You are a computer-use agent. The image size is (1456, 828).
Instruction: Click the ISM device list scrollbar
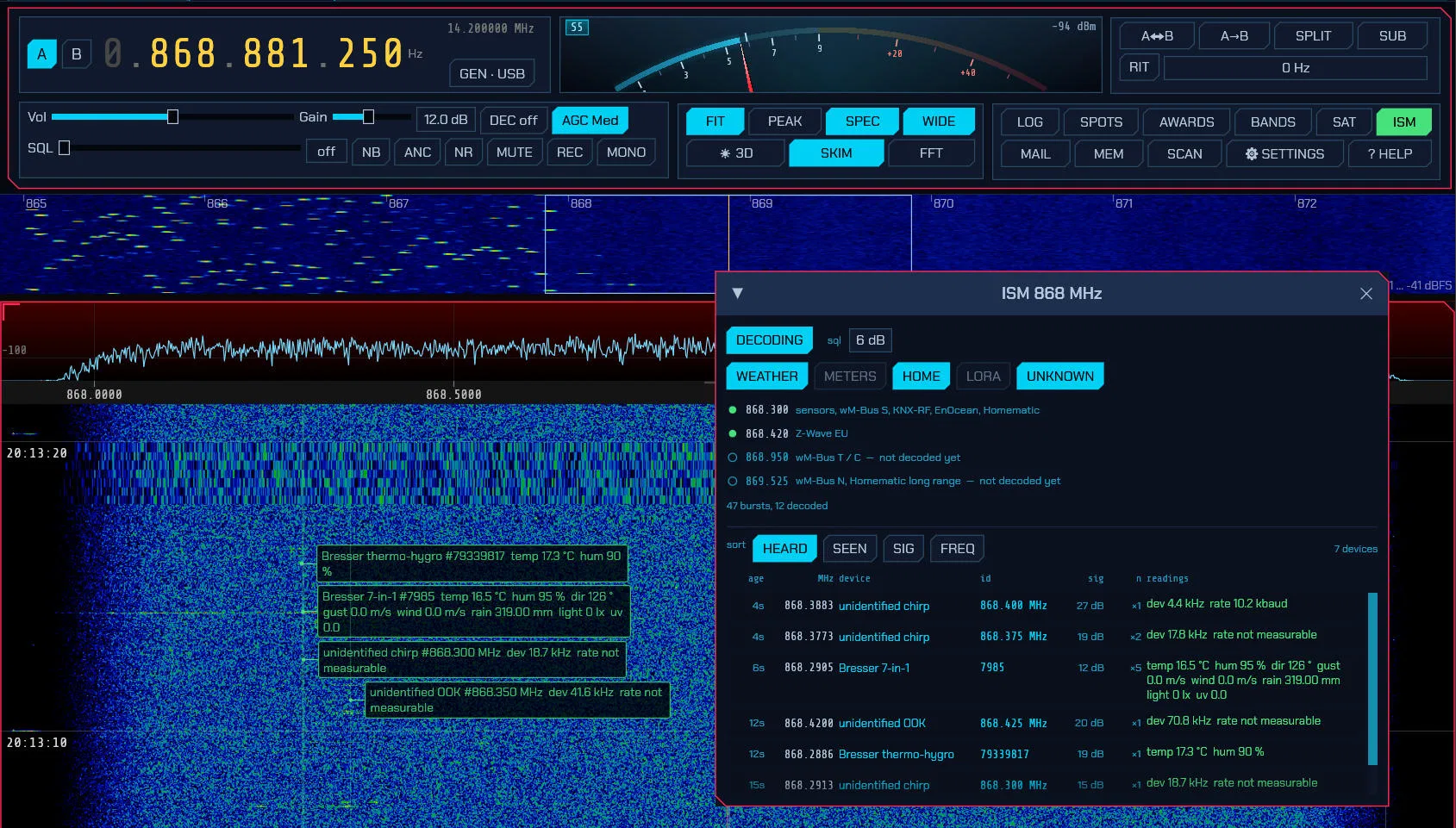(1372, 678)
